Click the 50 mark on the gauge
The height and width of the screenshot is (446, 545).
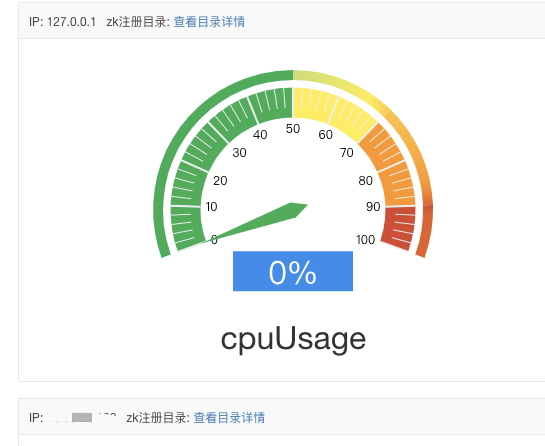293,129
